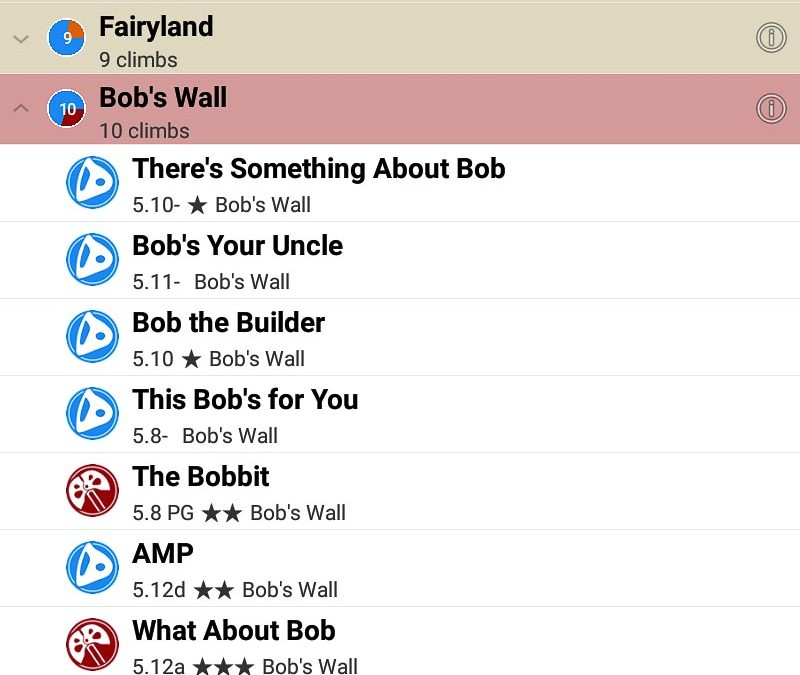Open info for Fairyland area
The image size is (800, 675).
(770, 38)
